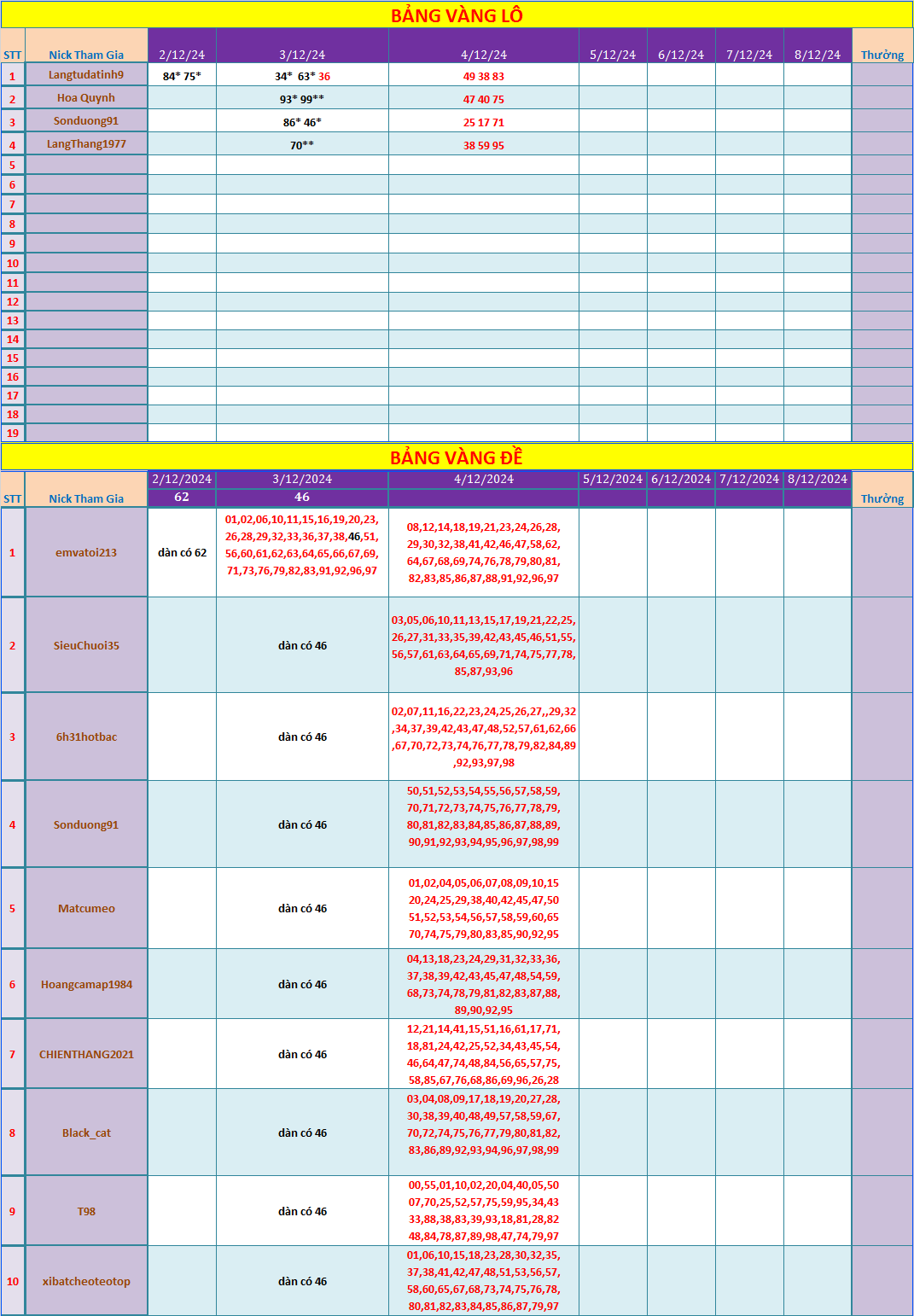This screenshot has width=914, height=1316.
Task: Select the "dàn có 62" cell
Action: (x=182, y=552)
